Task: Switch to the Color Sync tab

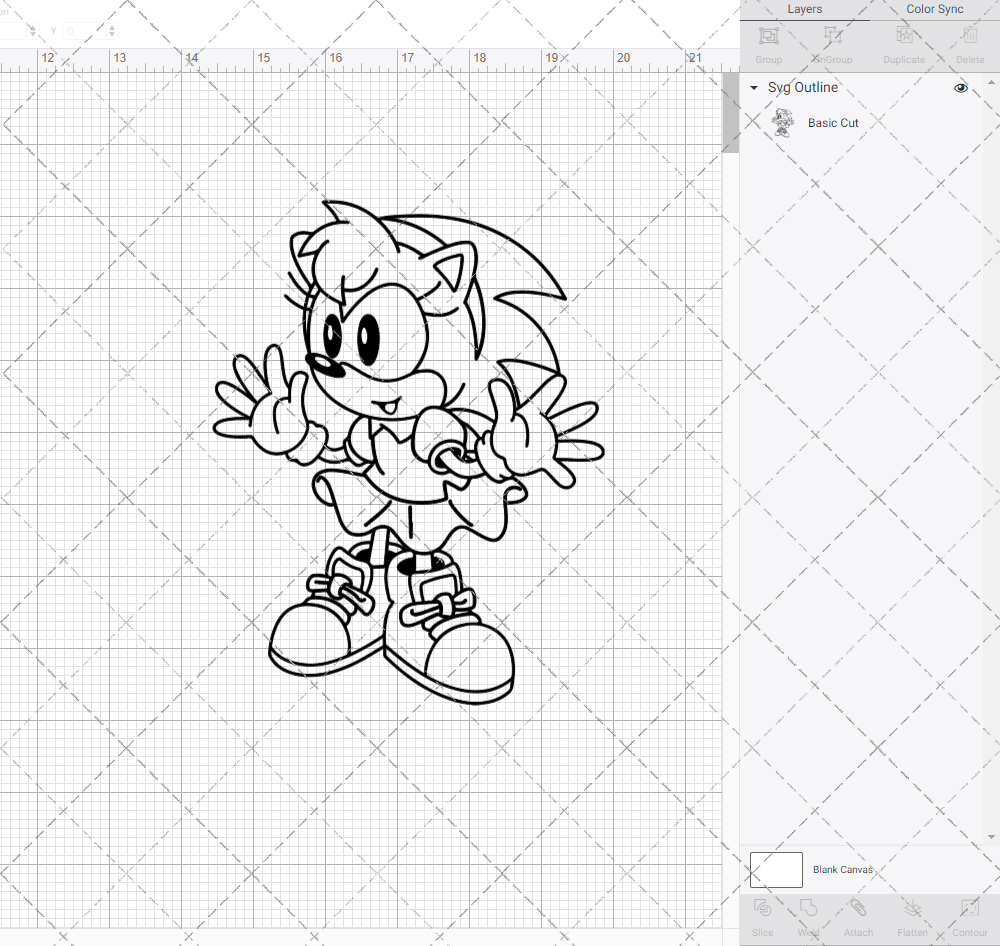Action: [934, 9]
